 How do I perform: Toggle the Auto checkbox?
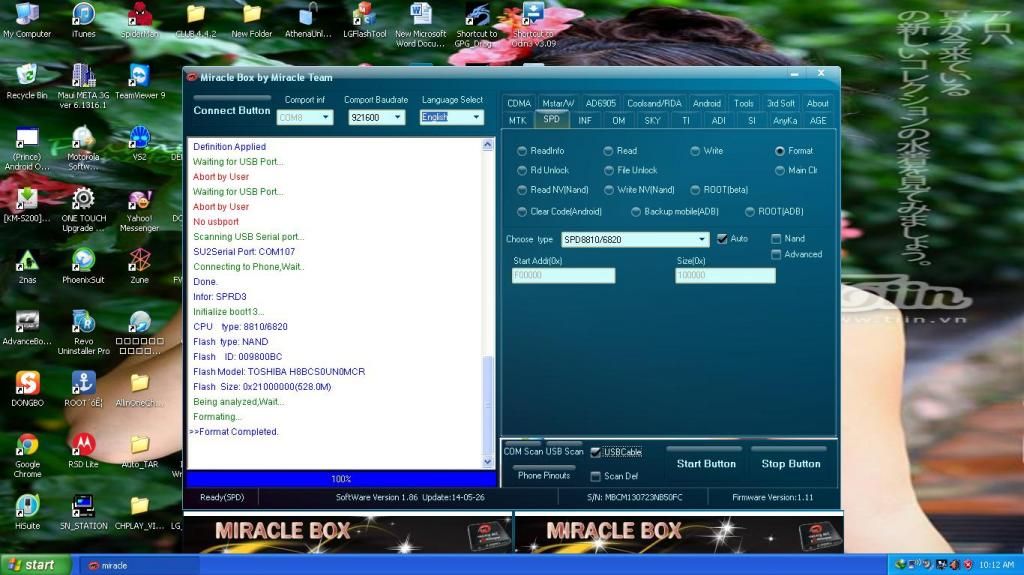click(x=722, y=238)
